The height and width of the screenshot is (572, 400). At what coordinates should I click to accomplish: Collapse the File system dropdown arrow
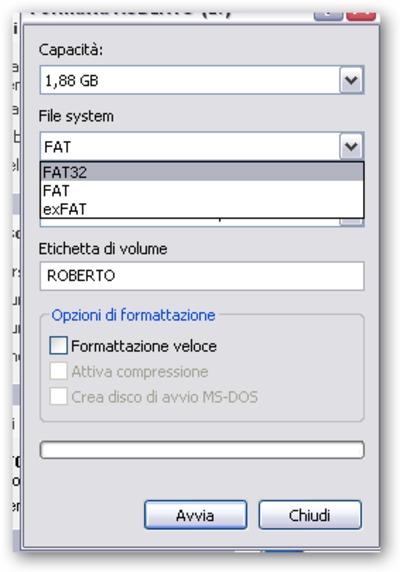pos(351,146)
